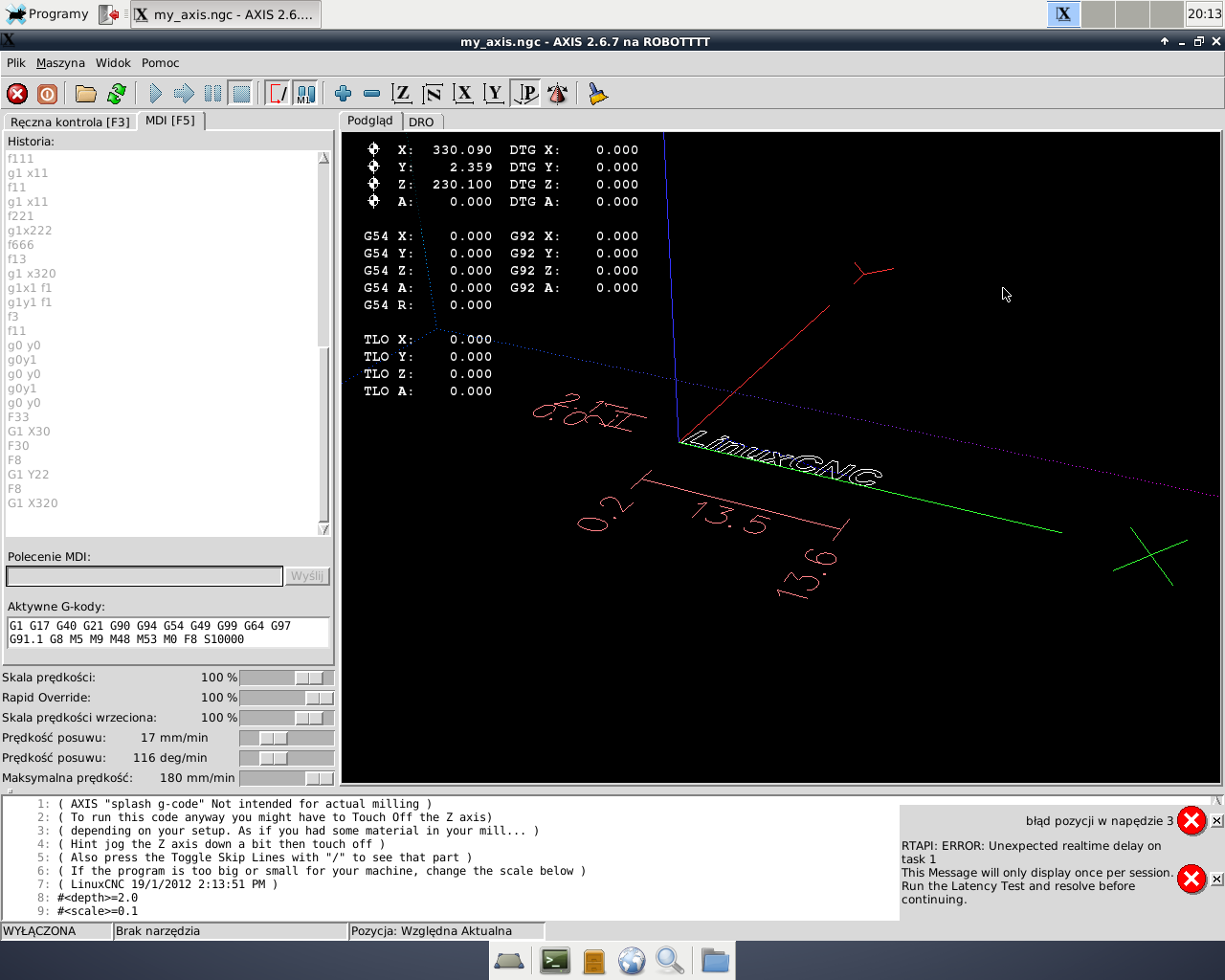Image resolution: width=1225 pixels, height=980 pixels.
Task: Dismiss RTAPI error with red X icon
Action: click(x=1192, y=879)
